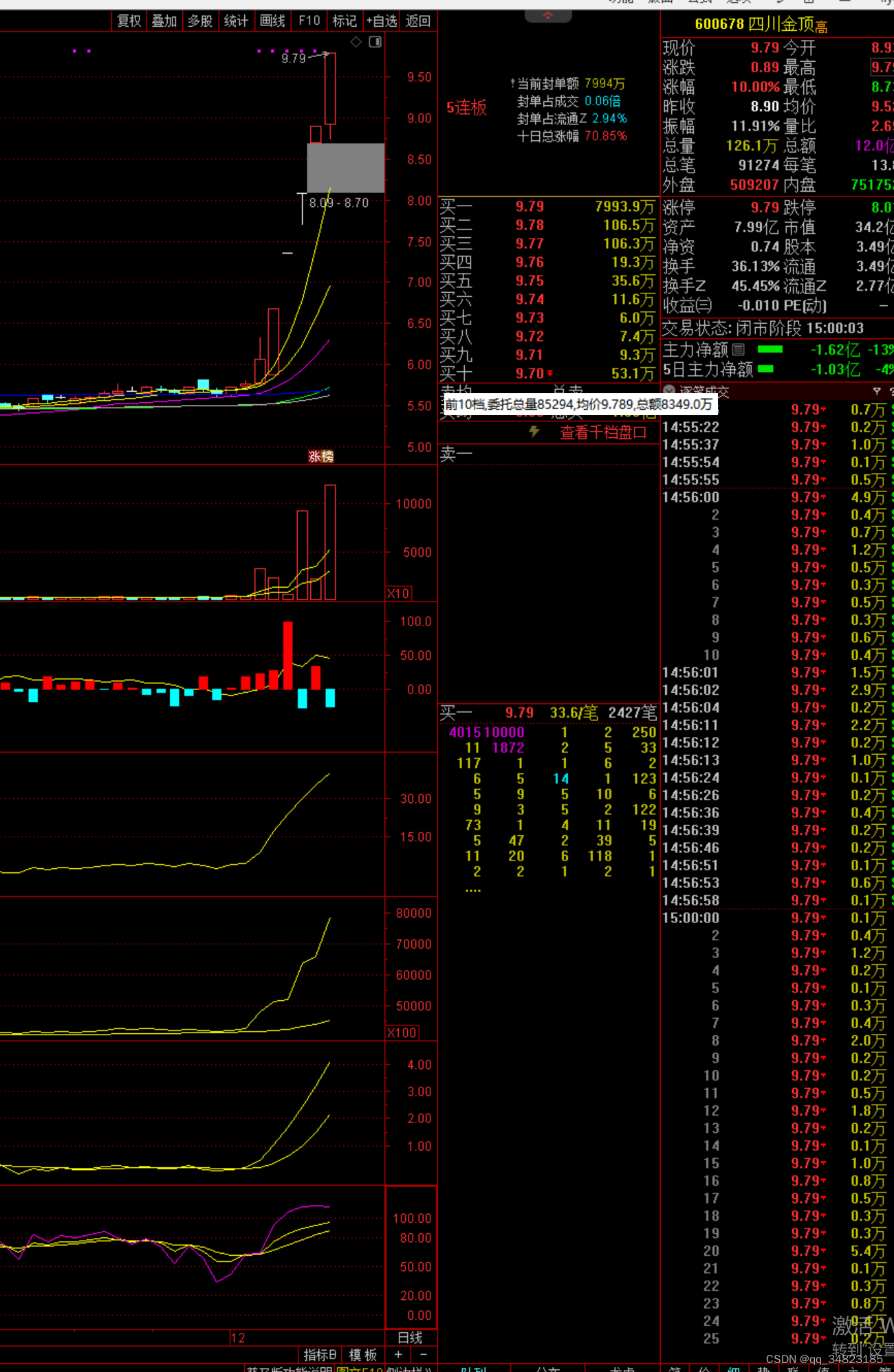894x1372 pixels.
Task: Click the 5连板 label
Action: (466, 108)
